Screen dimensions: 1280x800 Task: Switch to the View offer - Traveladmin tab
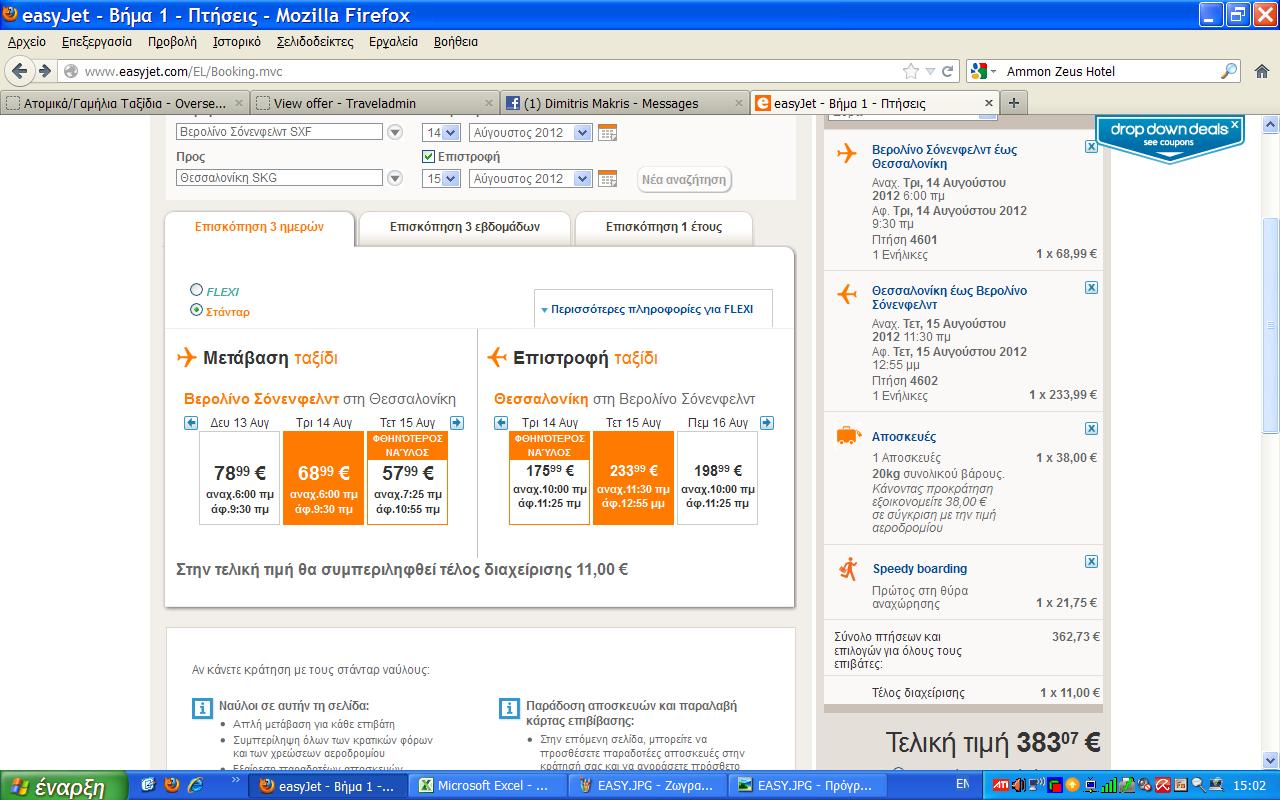click(x=373, y=103)
